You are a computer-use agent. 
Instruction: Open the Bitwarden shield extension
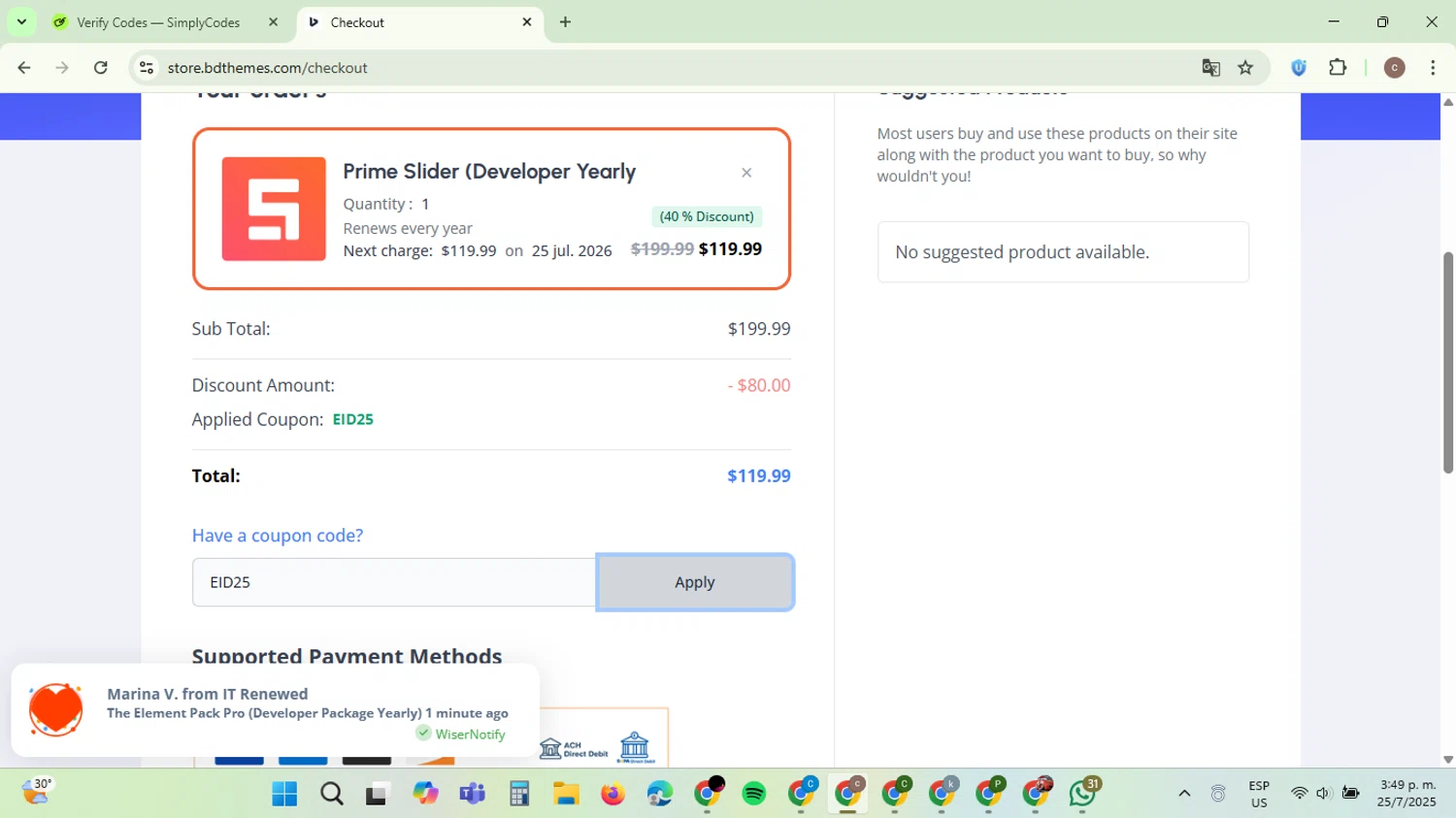[1299, 68]
